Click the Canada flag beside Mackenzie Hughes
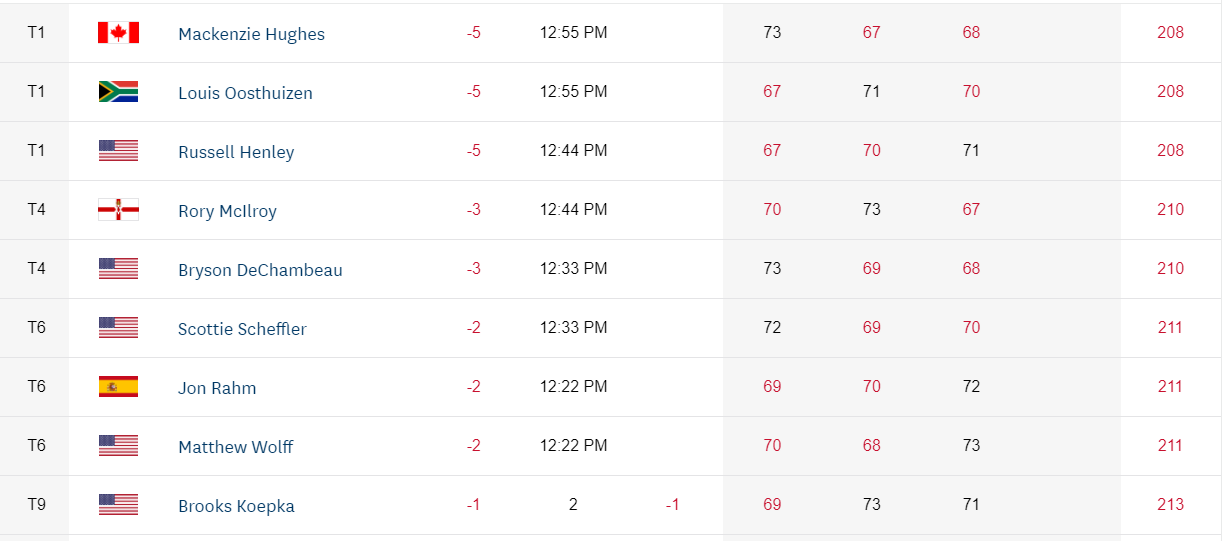The image size is (1222, 541). point(118,33)
